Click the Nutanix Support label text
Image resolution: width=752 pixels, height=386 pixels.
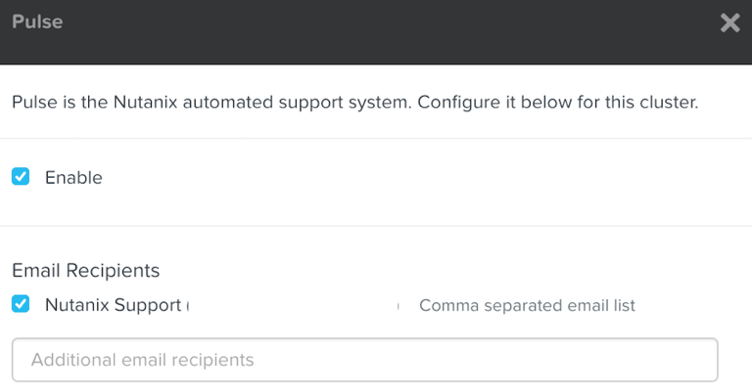[x=113, y=305]
